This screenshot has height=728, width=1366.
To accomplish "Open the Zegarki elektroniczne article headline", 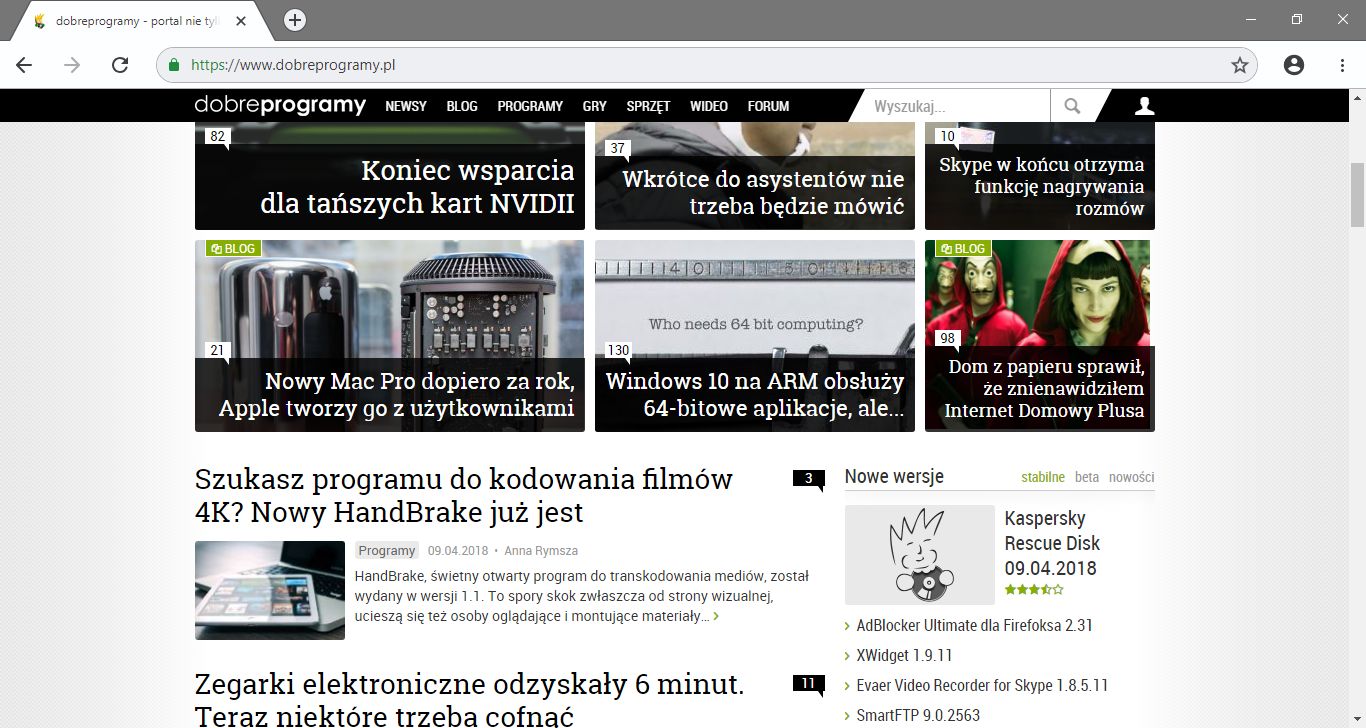I will click(x=470, y=700).
